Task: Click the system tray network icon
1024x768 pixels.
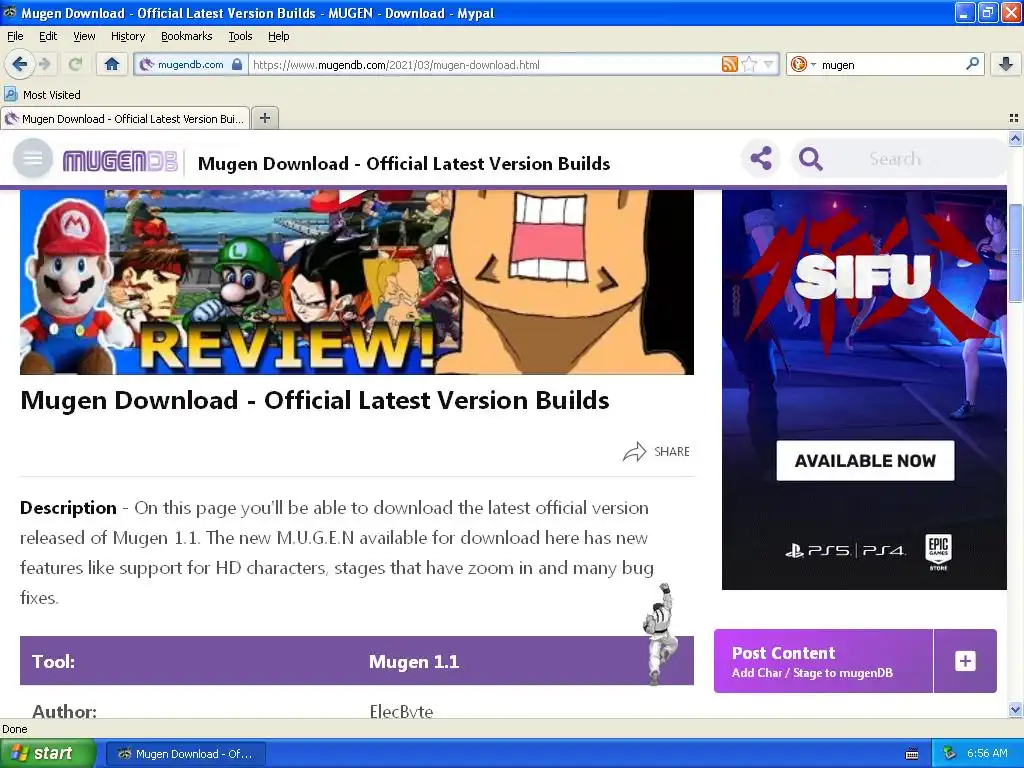Action: tap(950, 754)
